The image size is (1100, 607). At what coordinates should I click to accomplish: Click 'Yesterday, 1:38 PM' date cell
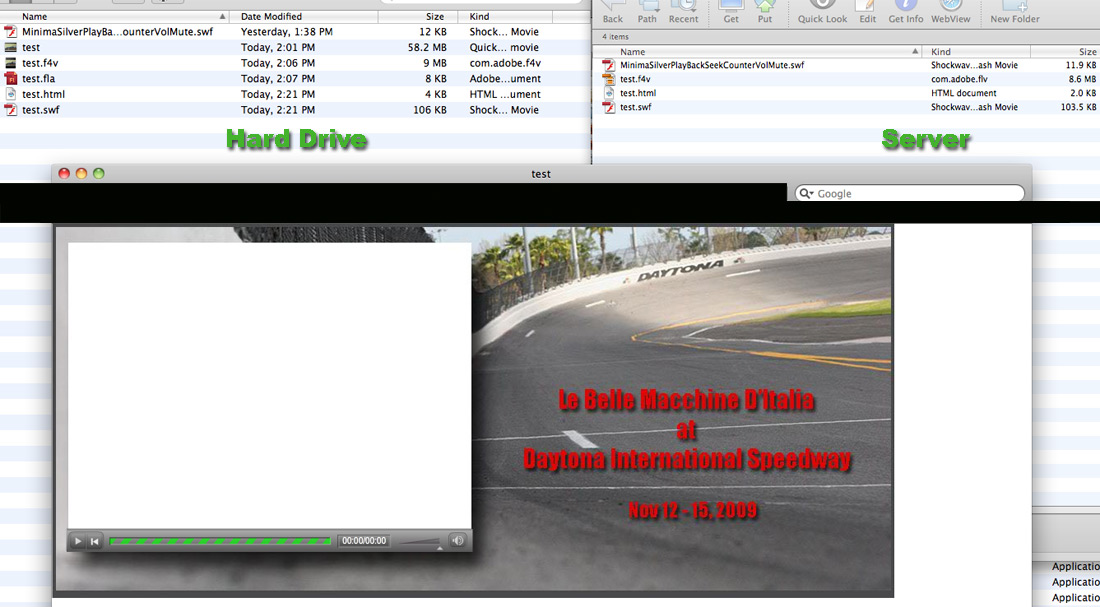pos(287,32)
